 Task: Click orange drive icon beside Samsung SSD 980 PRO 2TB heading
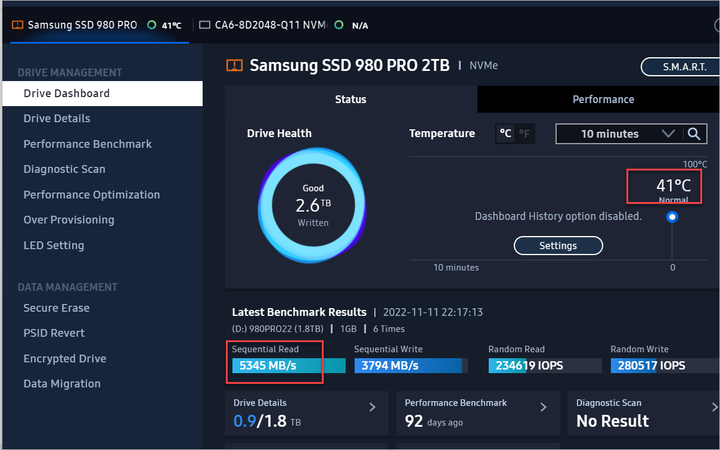234,66
